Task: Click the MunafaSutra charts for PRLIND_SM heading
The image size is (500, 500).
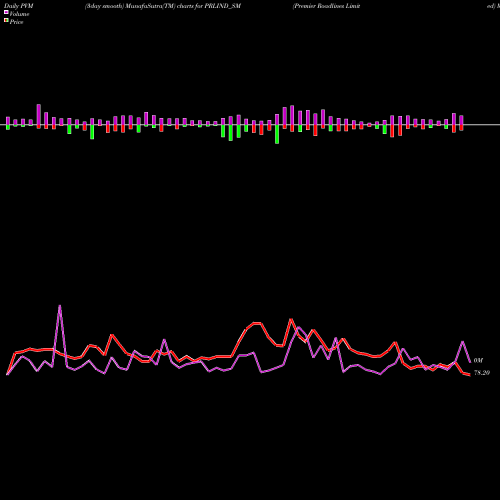Action: (x=163, y=6)
